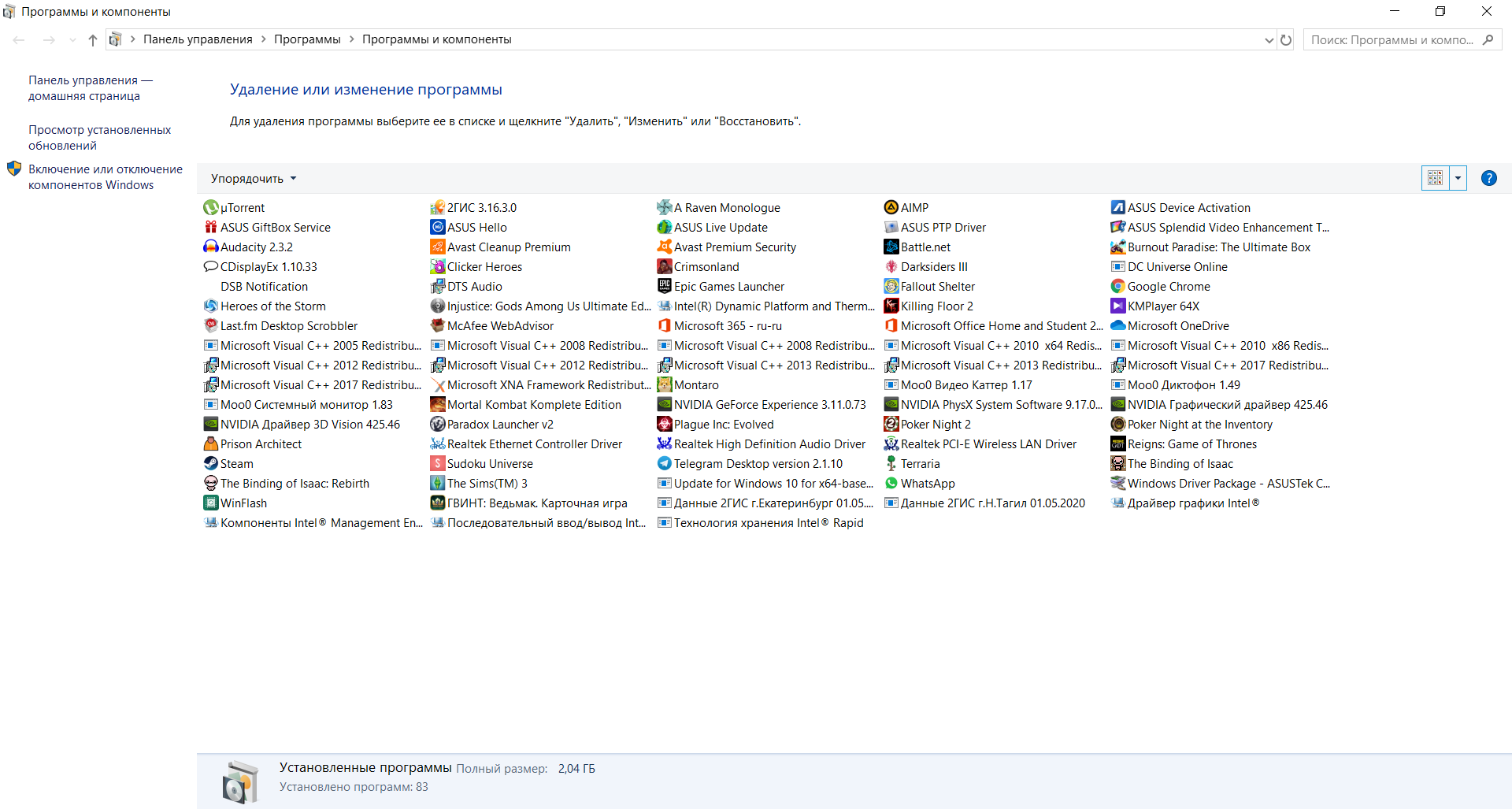
Task: Click the Battle.net icon
Action: coord(891,247)
